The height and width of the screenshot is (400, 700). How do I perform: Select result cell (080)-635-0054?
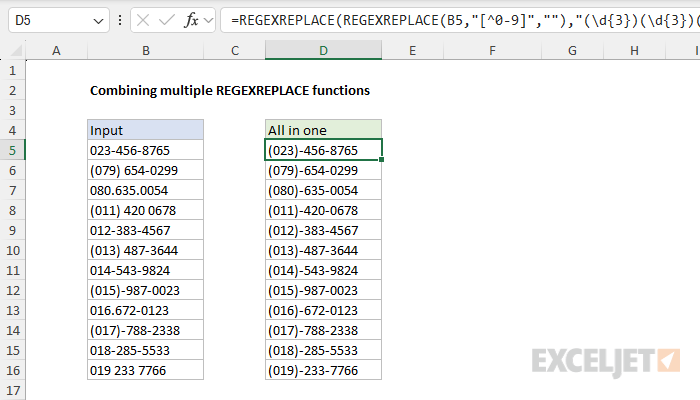pos(323,191)
